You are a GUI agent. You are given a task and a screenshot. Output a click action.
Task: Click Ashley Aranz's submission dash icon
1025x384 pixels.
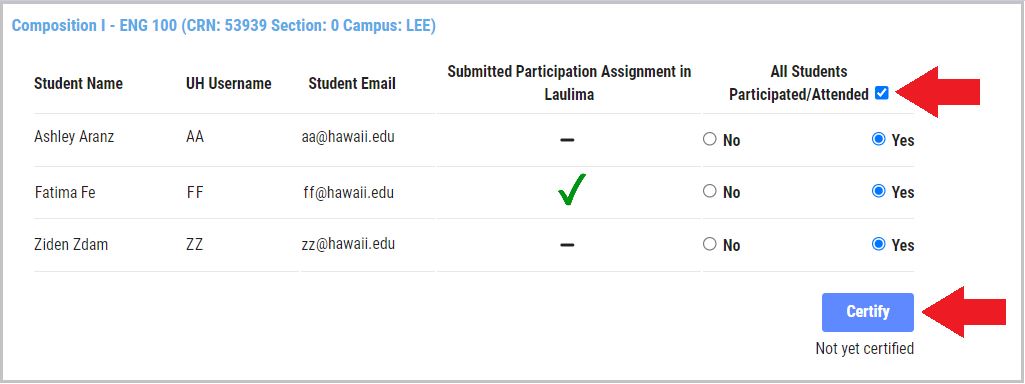pos(567,139)
